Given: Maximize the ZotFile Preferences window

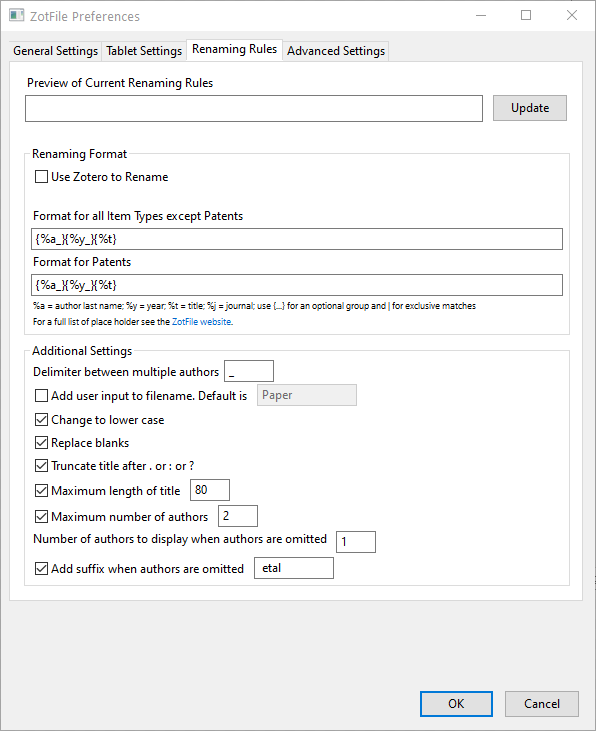Looking at the screenshot, I should click(526, 15).
